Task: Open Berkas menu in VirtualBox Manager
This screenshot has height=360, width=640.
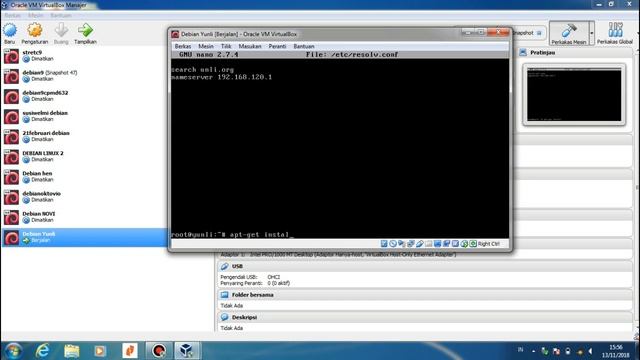Action: click(x=12, y=15)
